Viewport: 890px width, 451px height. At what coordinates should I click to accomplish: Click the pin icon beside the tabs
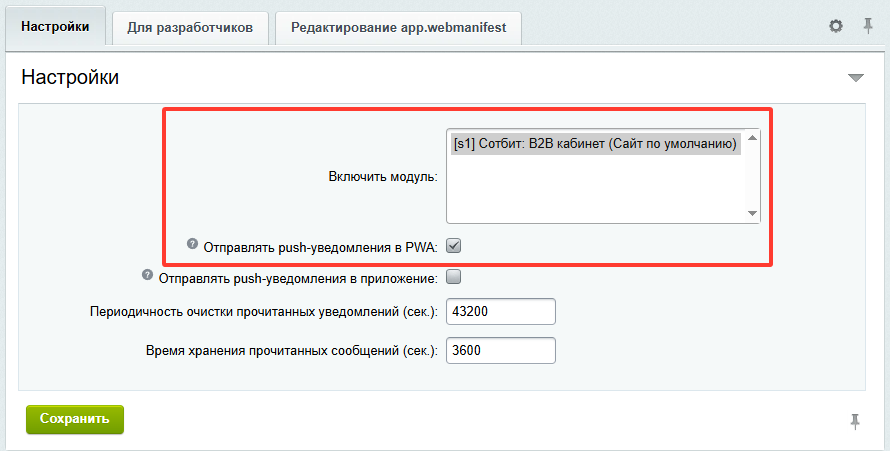pyautogui.click(x=868, y=26)
